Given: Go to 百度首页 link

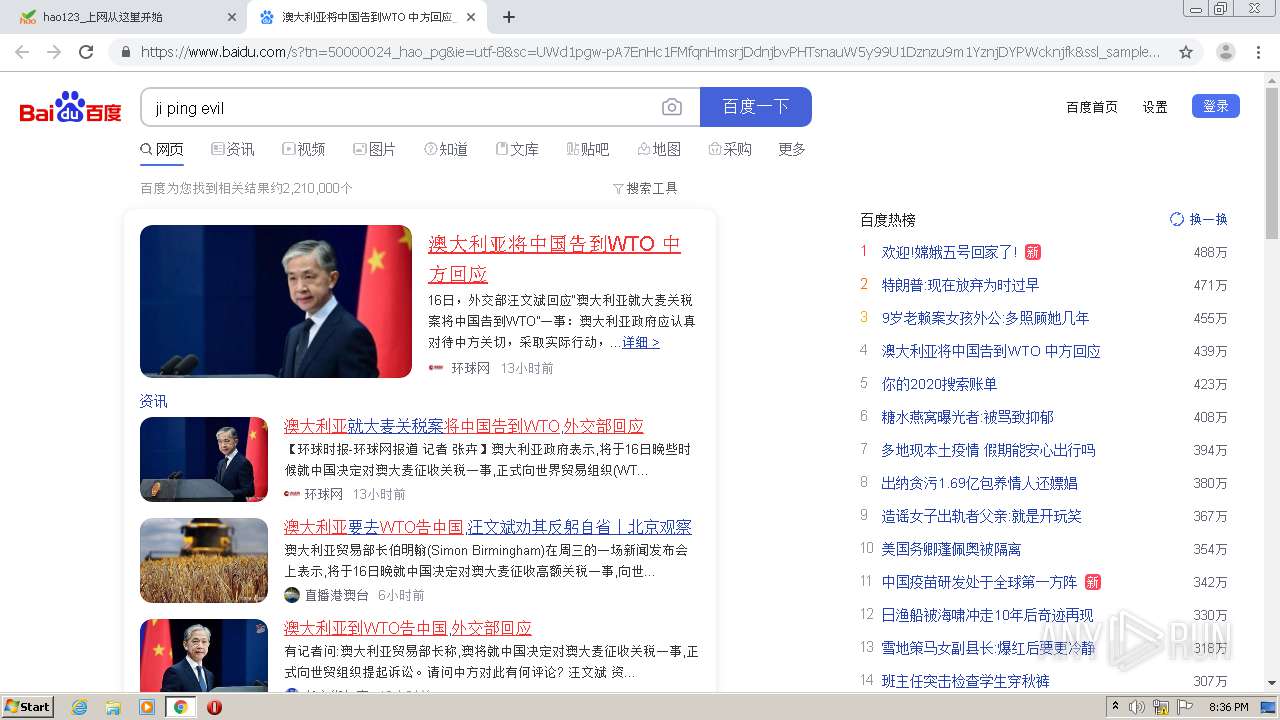Looking at the screenshot, I should (1092, 107).
